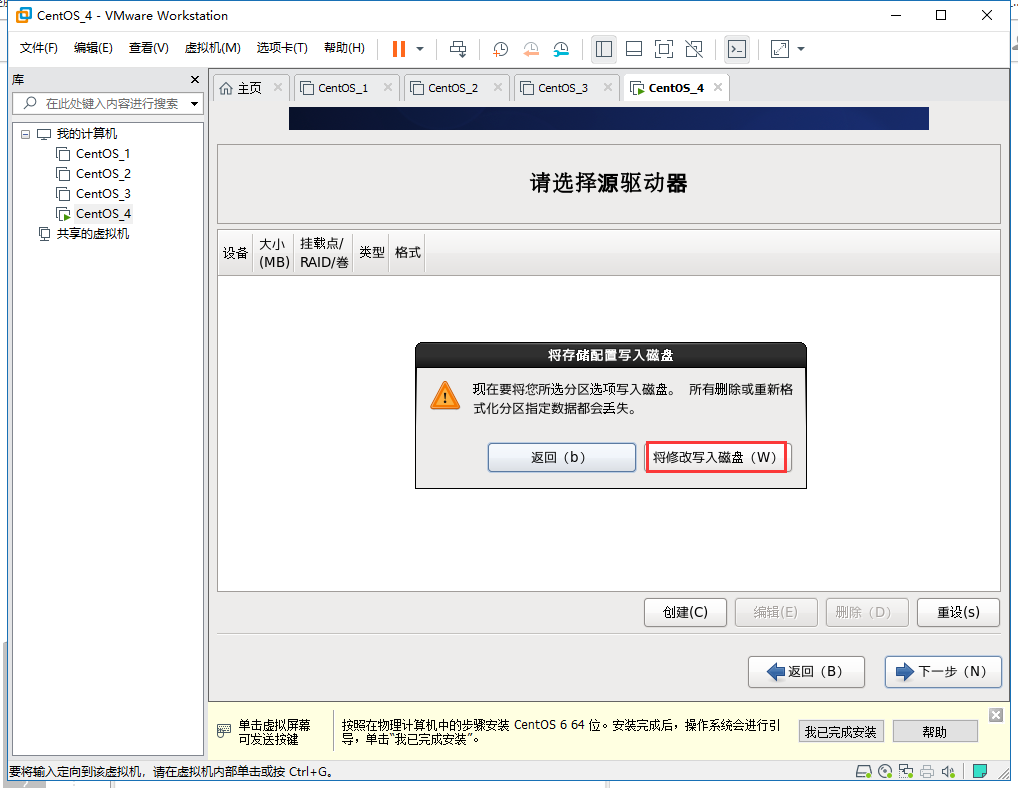The image size is (1018, 788).
Task: Click the 挂载点/RAID/卷 column header
Action: (x=323, y=252)
